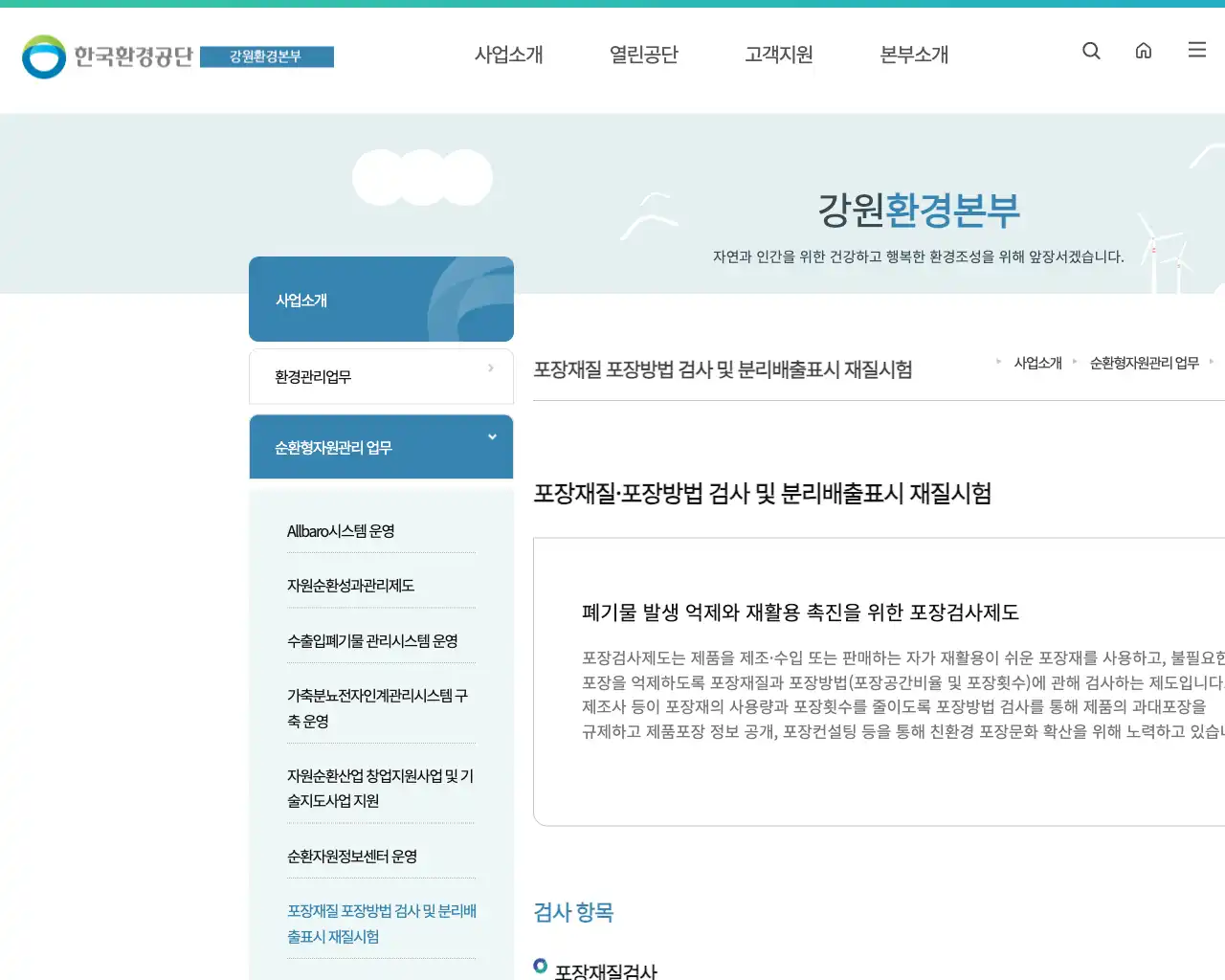
Task: Click 순환자원정보센터 운영 link
Action: pyautogui.click(x=352, y=857)
